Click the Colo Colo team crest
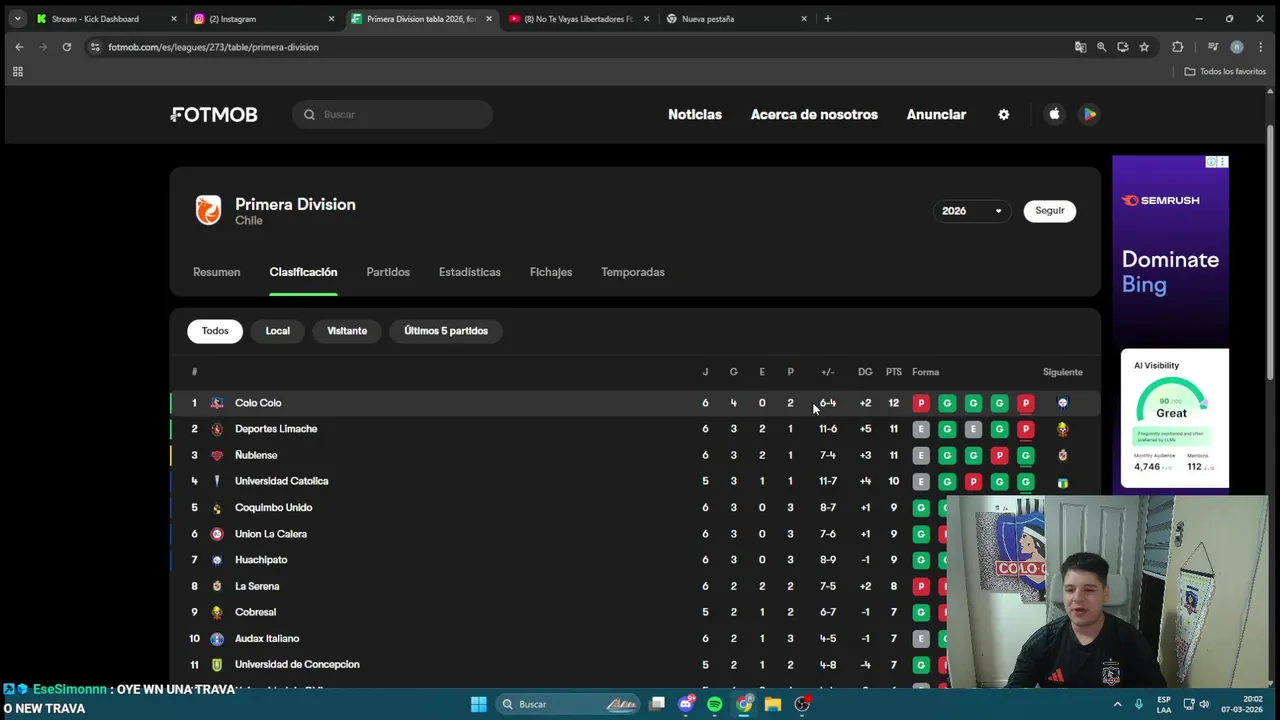The width and height of the screenshot is (1280, 720). pyautogui.click(x=217, y=403)
